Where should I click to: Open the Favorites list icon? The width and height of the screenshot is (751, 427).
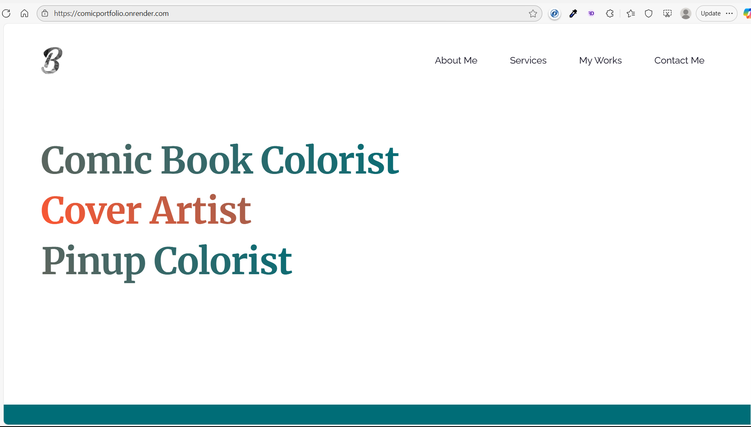(x=630, y=13)
